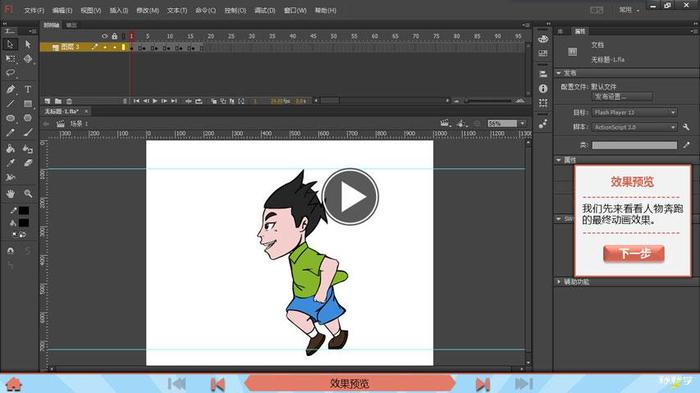Toggle all layers visibility eye icon
The image size is (700, 393).
tap(105, 36)
